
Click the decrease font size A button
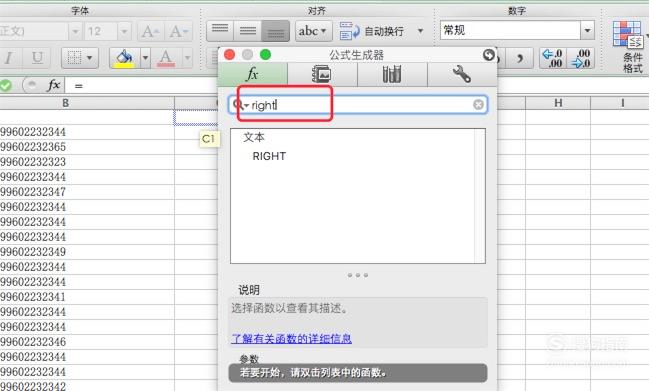[x=178, y=31]
